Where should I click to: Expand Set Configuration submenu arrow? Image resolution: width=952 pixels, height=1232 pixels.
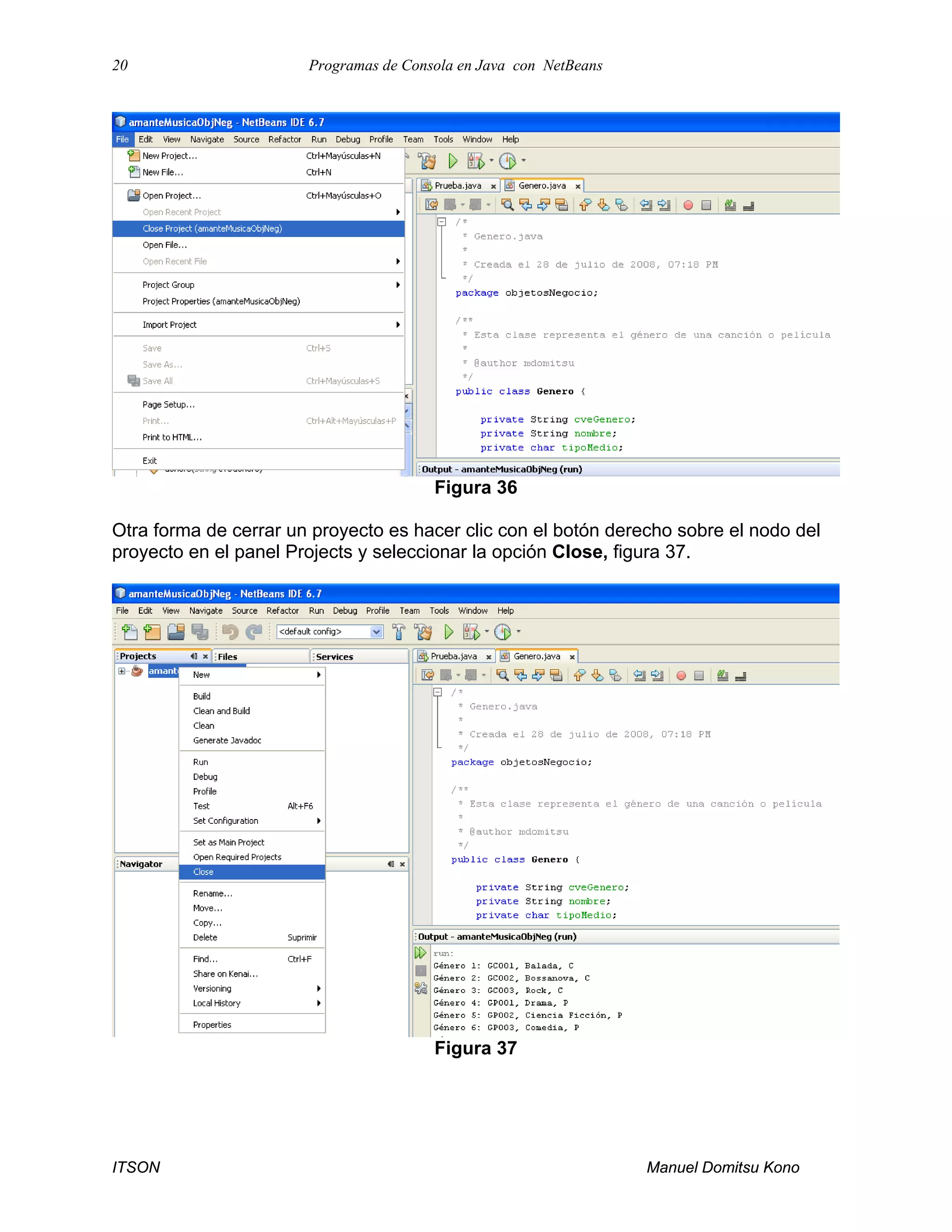[x=319, y=821]
